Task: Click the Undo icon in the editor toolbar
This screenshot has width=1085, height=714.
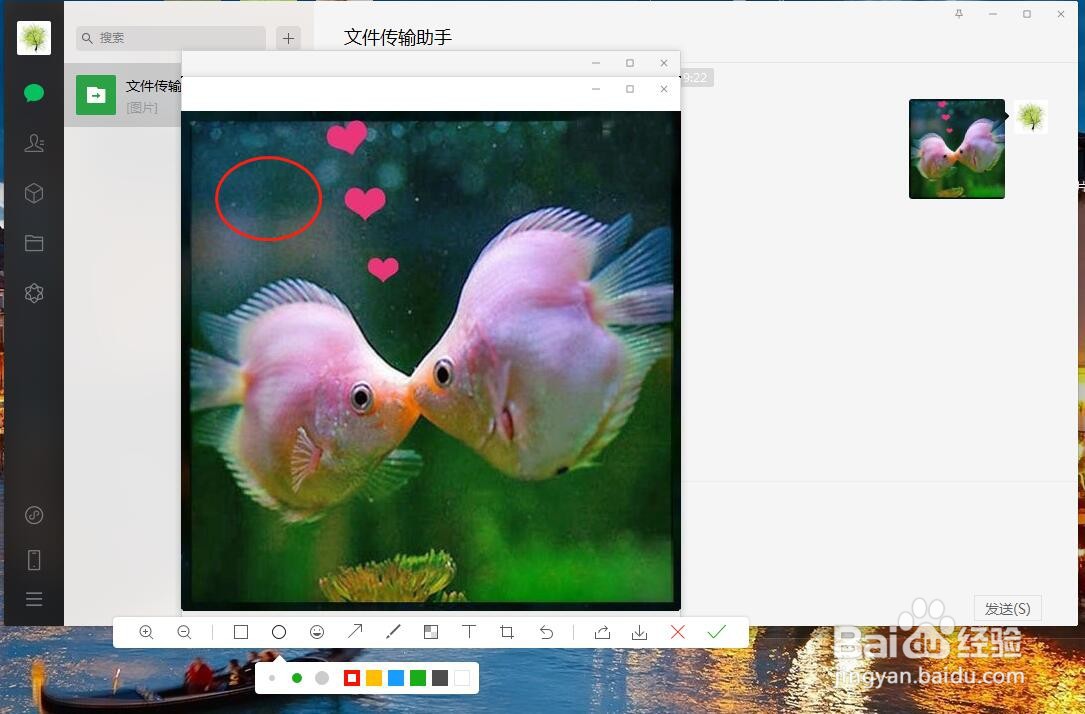Action: [545, 632]
